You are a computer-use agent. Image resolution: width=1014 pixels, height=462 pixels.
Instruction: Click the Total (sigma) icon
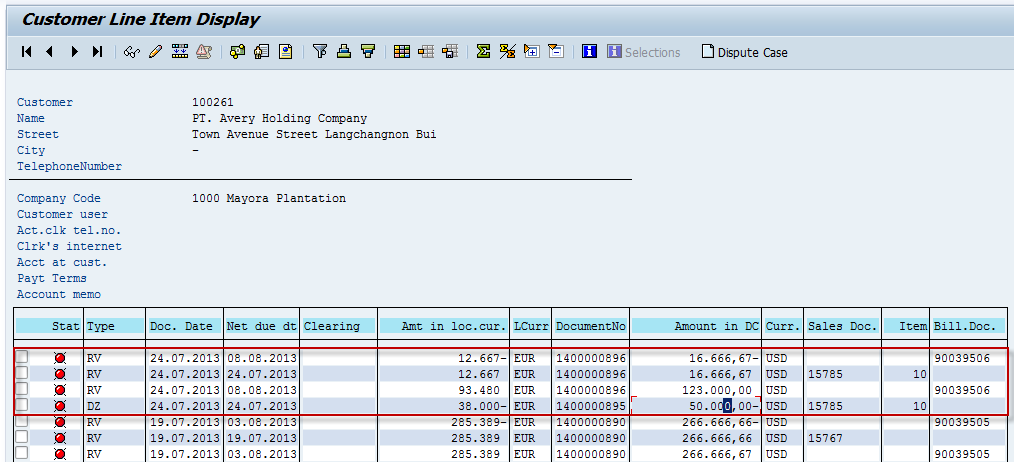coord(483,52)
